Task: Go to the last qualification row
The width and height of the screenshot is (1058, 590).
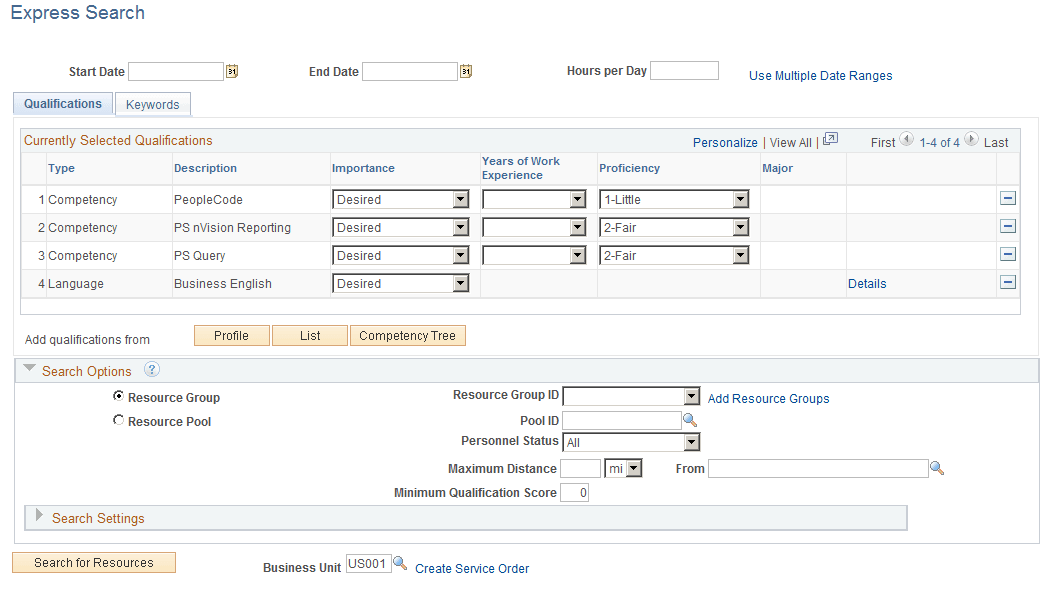Action: coord(996,142)
